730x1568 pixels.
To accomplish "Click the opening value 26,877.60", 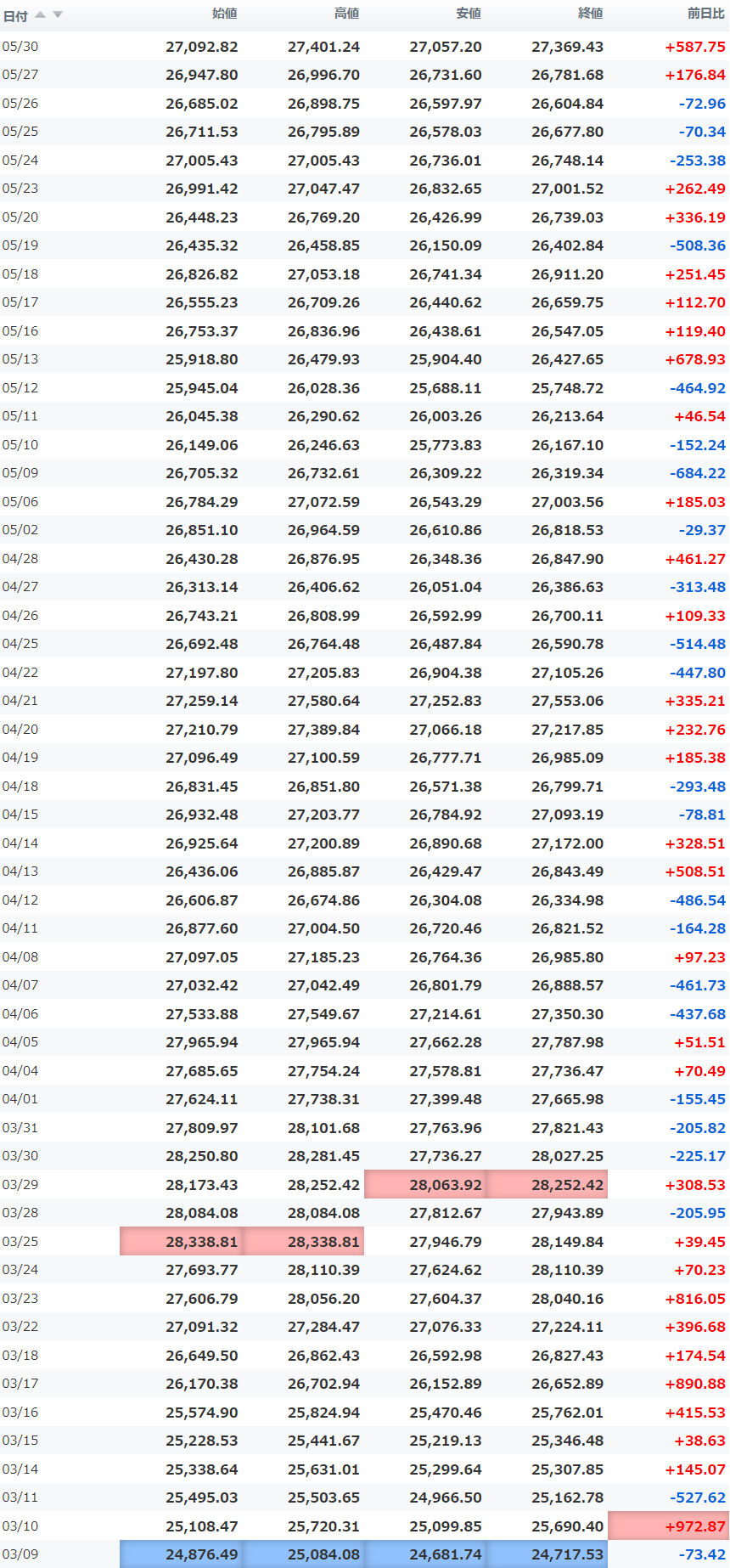I will tap(202, 928).
